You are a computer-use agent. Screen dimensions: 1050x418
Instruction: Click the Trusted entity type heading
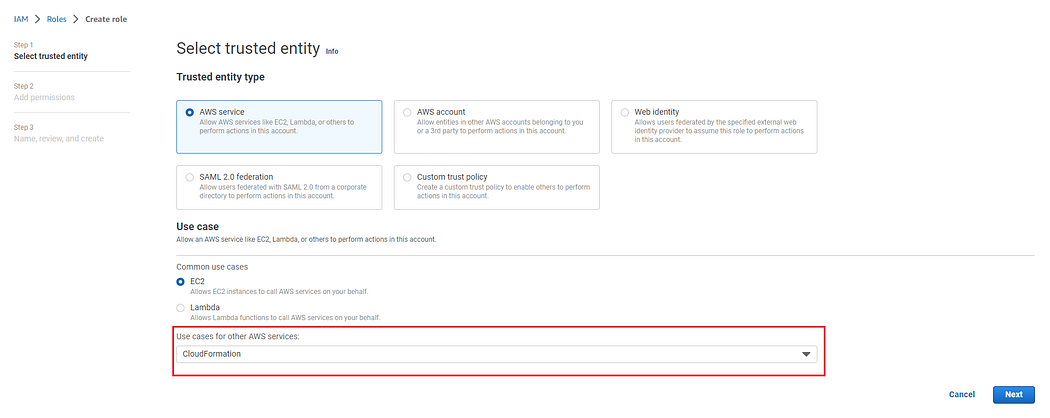[x=220, y=77]
